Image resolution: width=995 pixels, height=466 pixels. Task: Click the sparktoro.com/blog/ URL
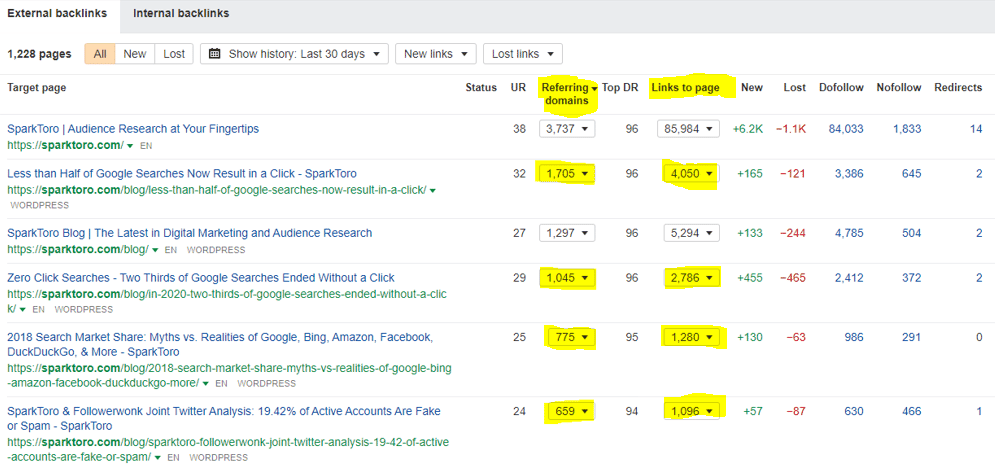click(x=77, y=250)
